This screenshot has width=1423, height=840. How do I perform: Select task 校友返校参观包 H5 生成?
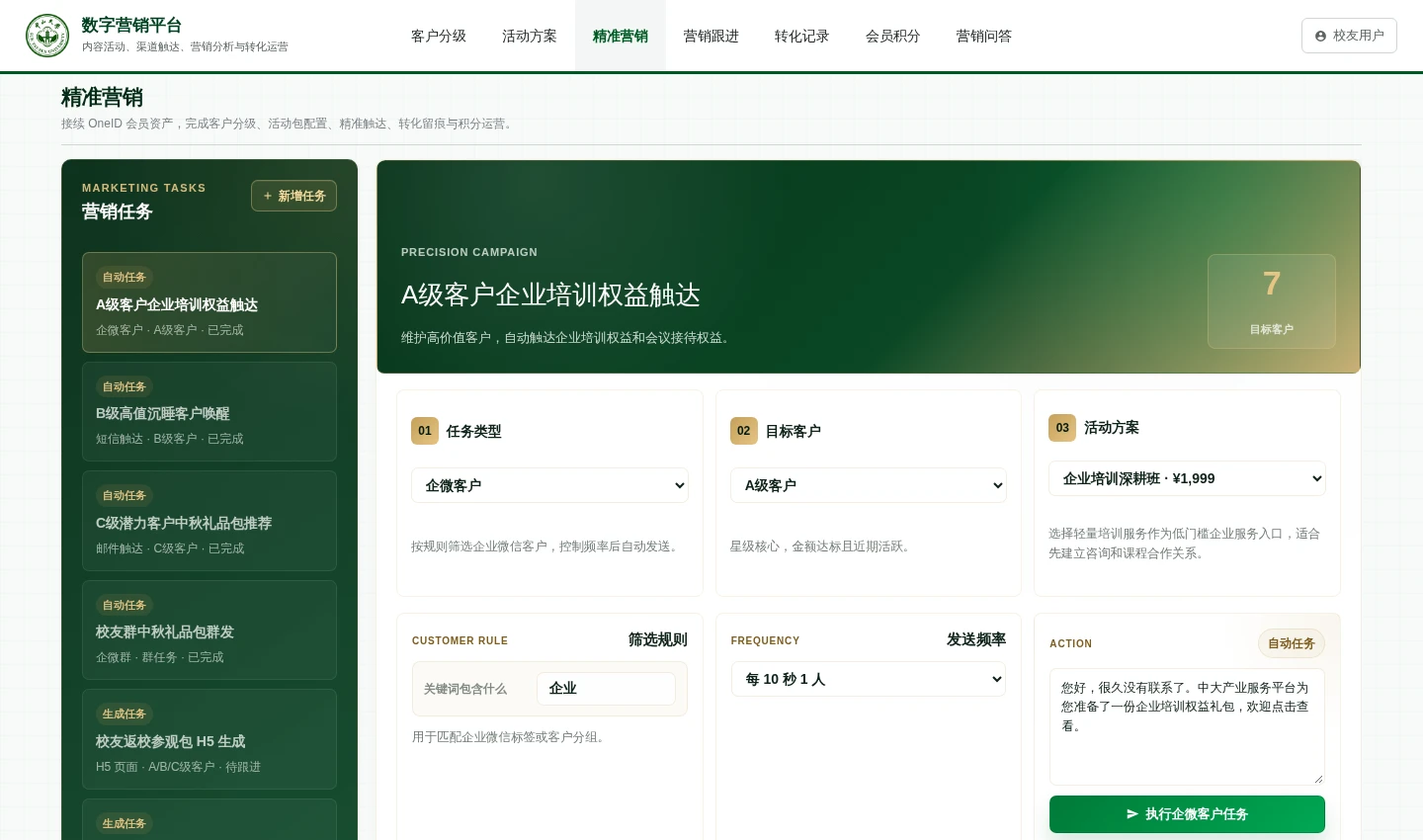point(209,739)
